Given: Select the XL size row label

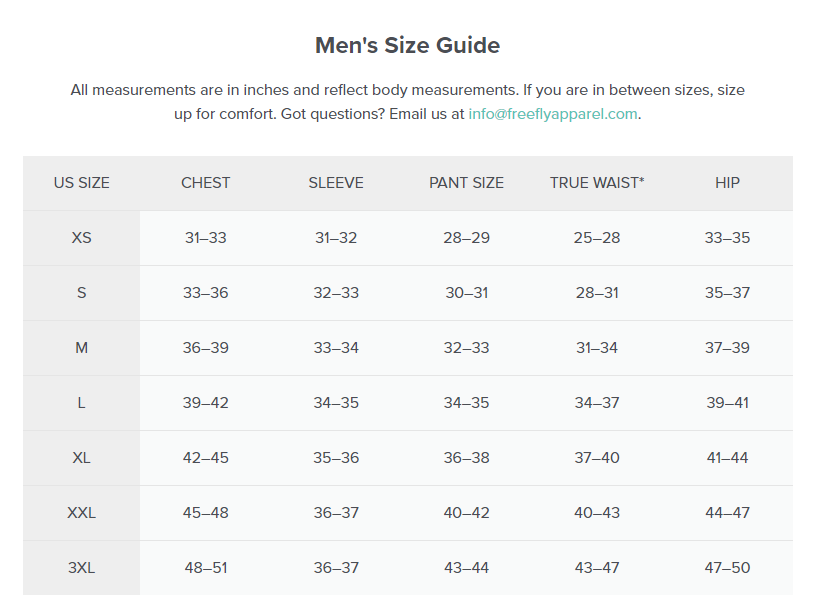Looking at the screenshot, I should 82,458.
